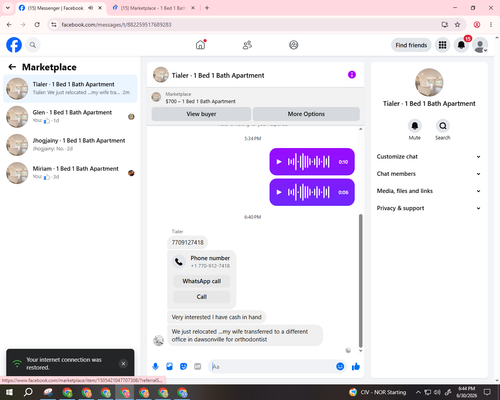Click the 'Very interested I have cash' message
Viewport: 500px width, 400px height.
coord(216,317)
